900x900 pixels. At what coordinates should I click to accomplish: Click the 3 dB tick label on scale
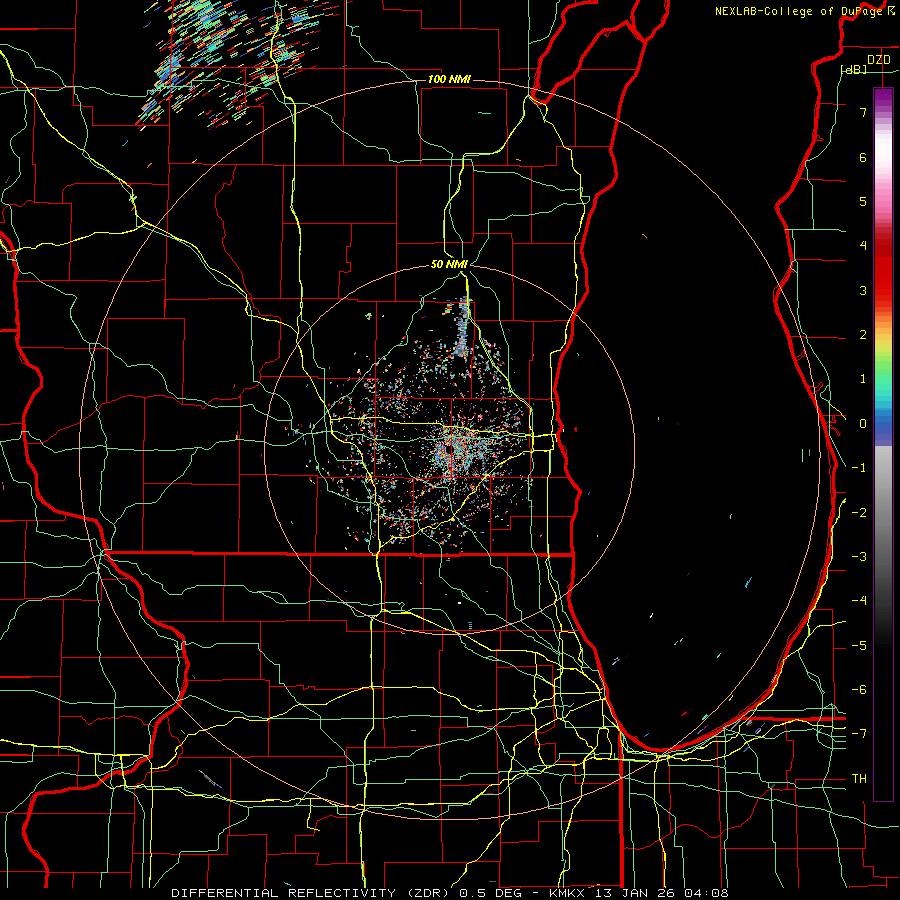pyautogui.click(x=863, y=290)
